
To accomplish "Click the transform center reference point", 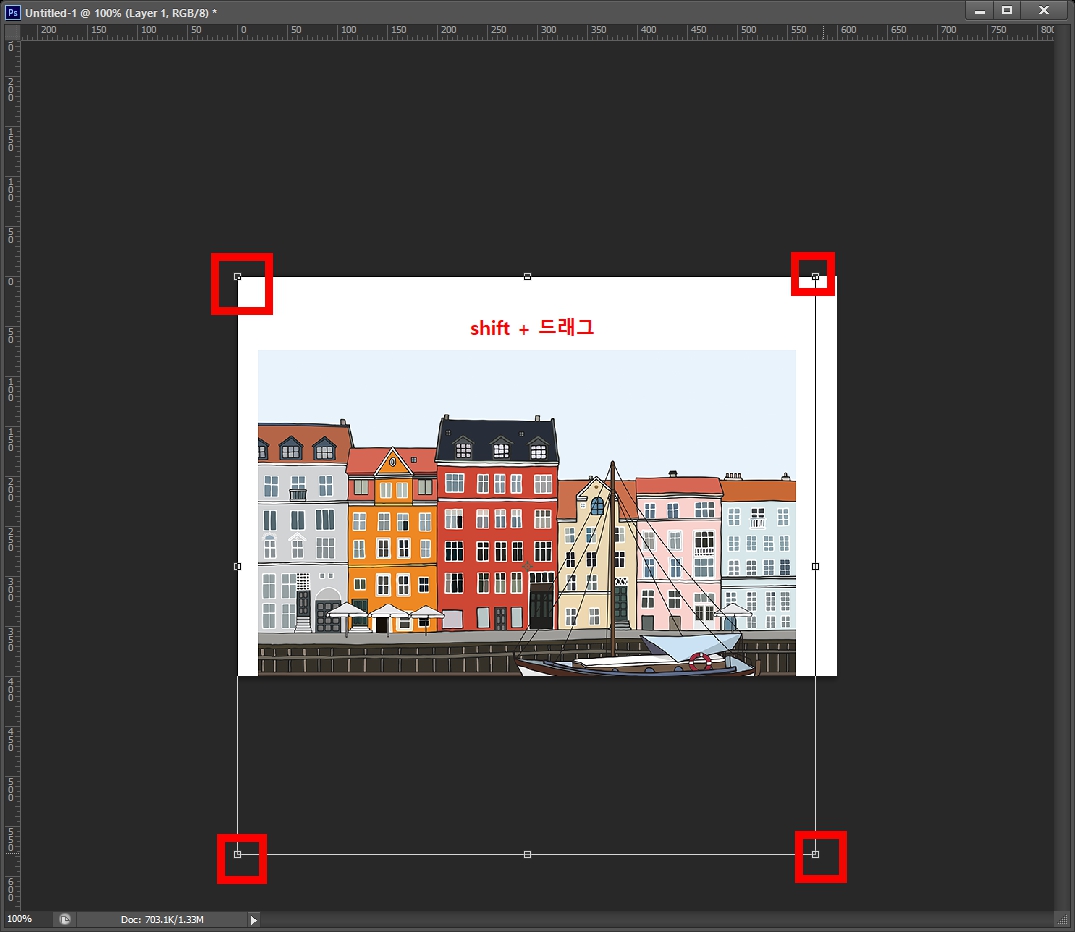I will point(527,566).
